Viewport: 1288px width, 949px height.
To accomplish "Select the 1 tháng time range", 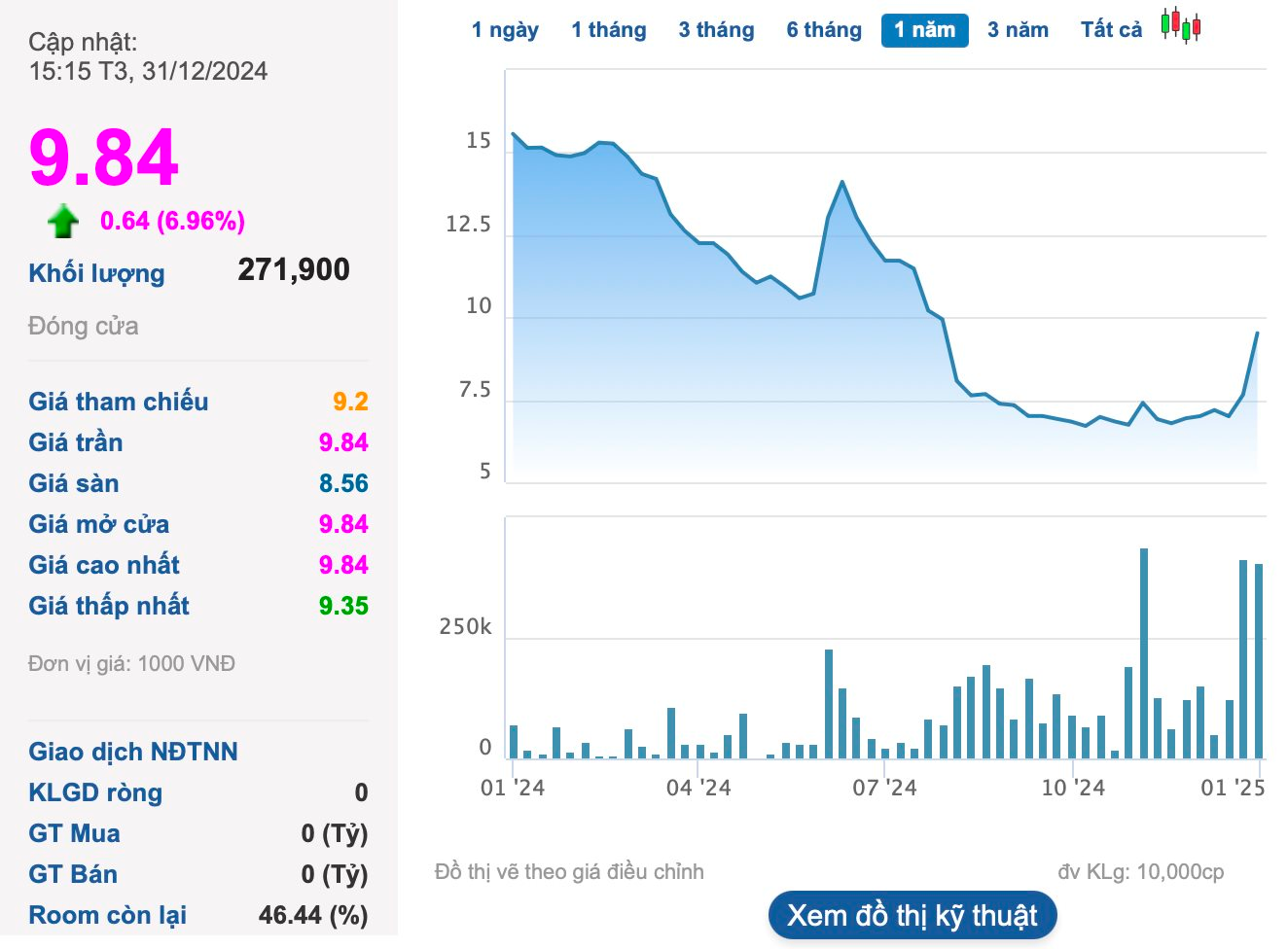I will click(x=608, y=30).
